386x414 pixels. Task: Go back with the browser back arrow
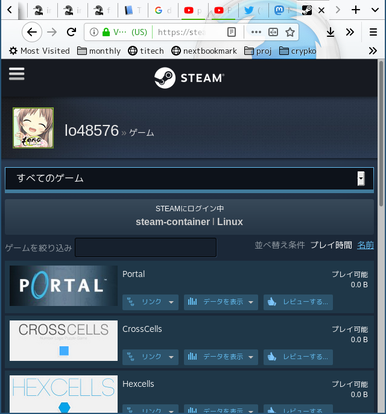[x=32, y=32]
